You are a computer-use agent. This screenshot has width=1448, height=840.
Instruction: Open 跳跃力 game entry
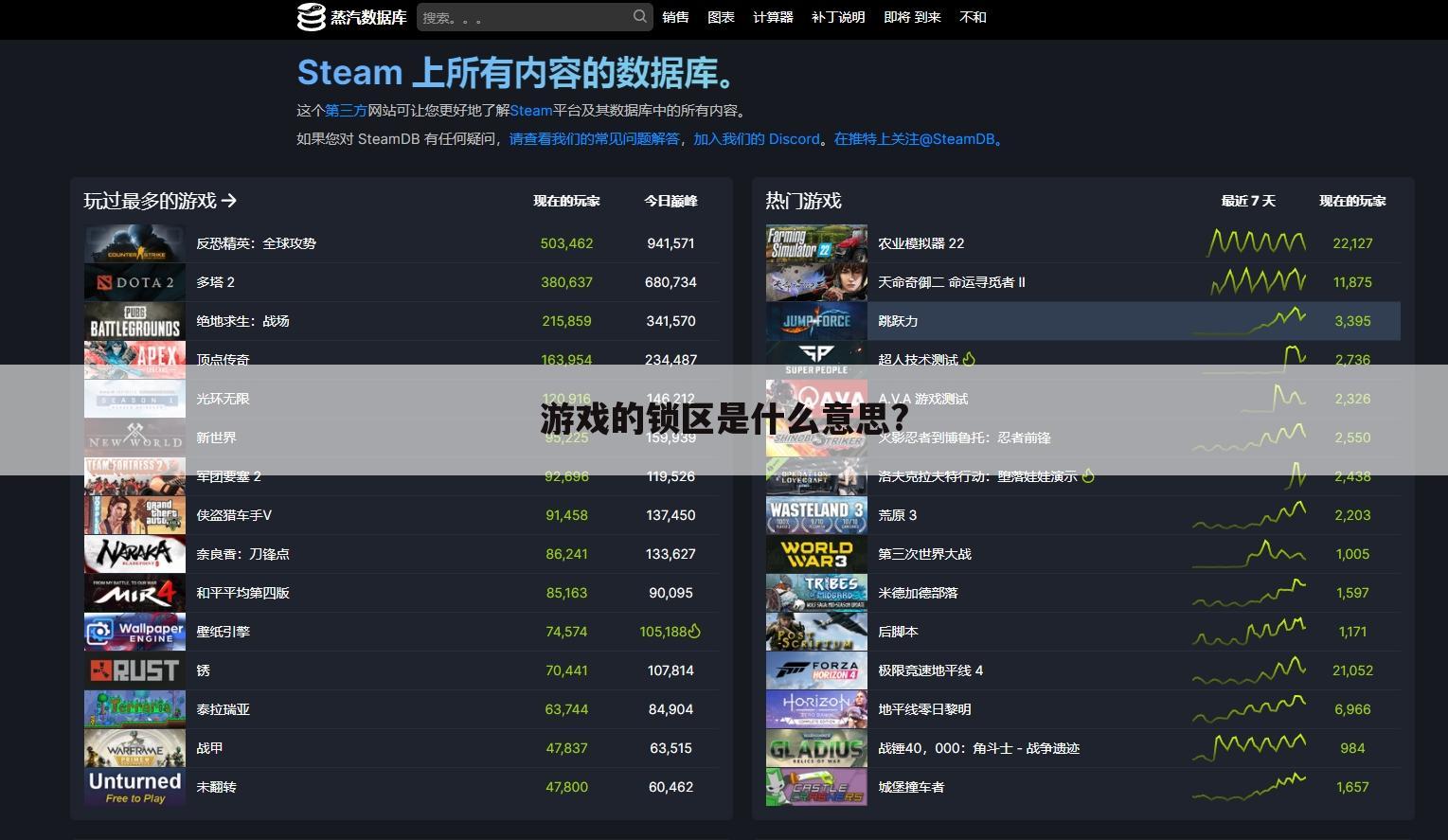pyautogui.click(x=898, y=321)
